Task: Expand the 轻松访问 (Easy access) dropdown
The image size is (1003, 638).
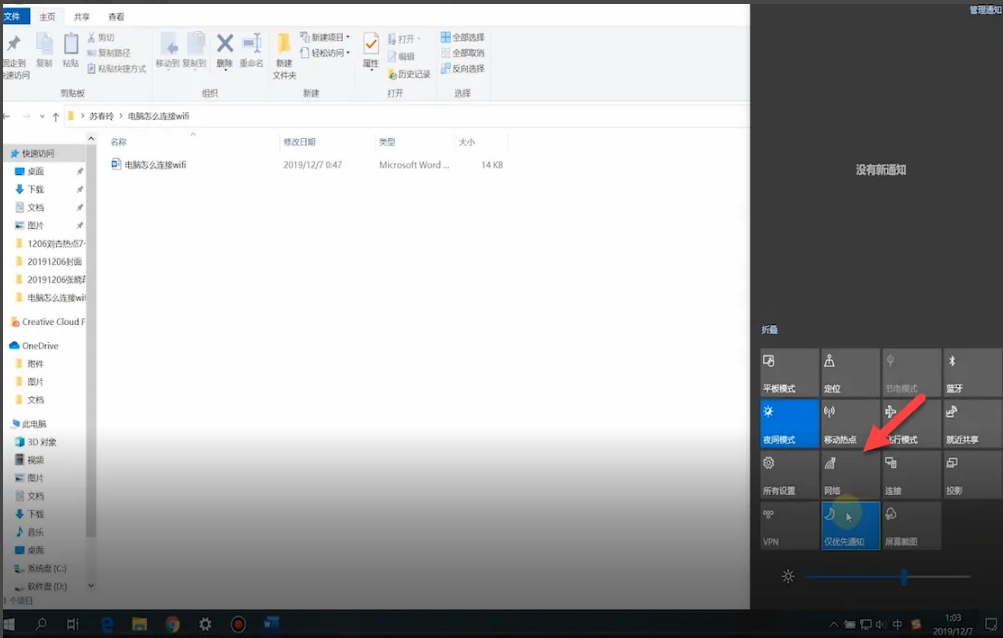Action: coord(327,52)
